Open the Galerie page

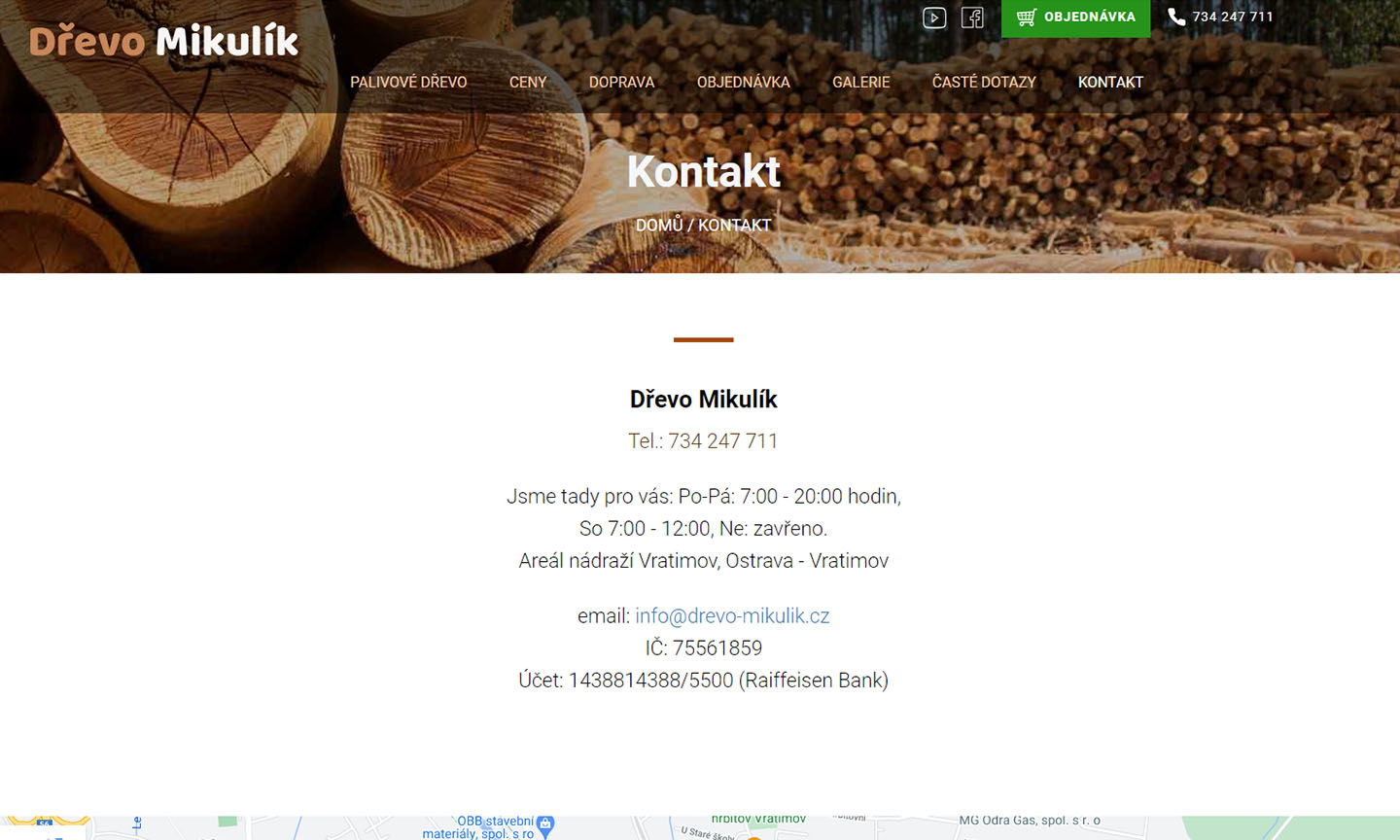point(860,82)
